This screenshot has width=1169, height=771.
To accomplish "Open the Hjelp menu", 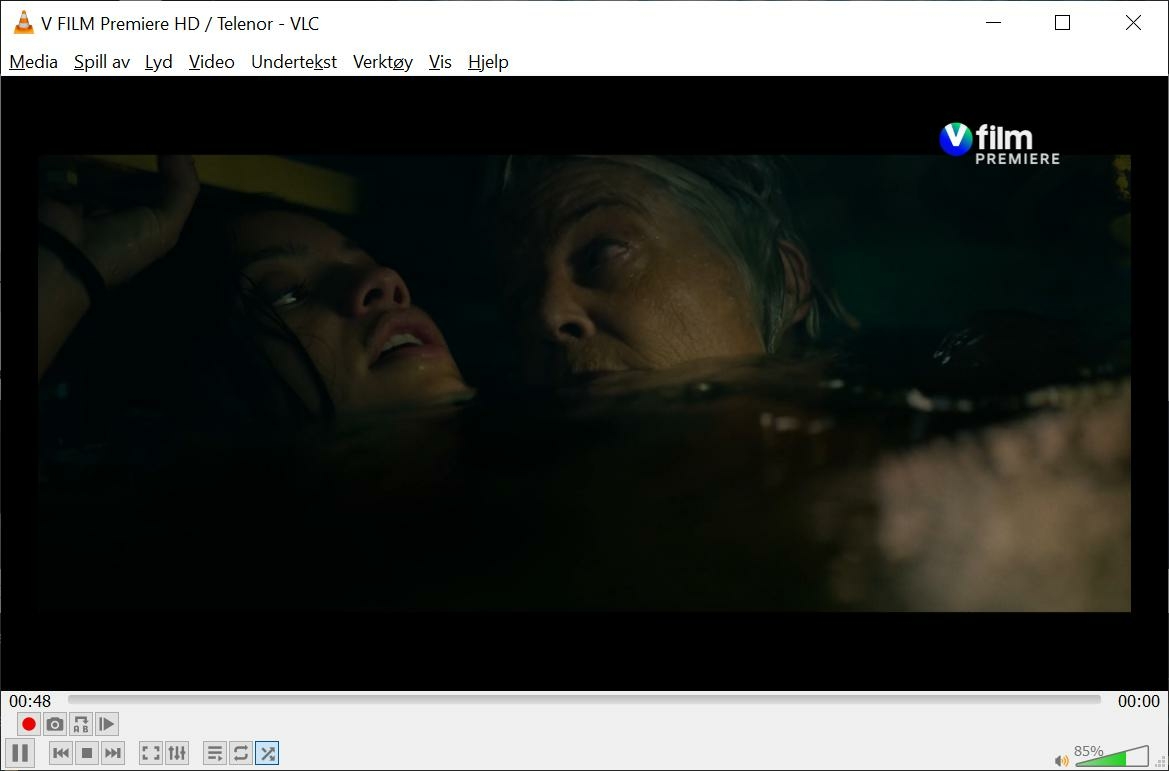I will 488,62.
